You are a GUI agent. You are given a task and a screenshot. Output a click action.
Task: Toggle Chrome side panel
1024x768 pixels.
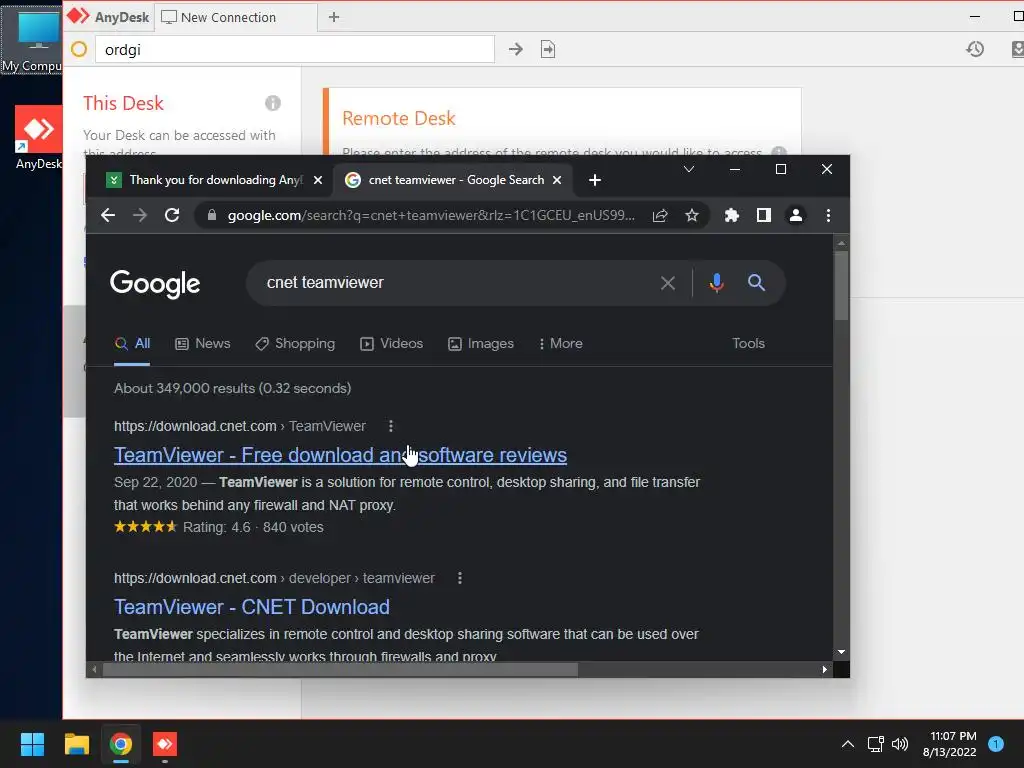pyautogui.click(x=763, y=216)
